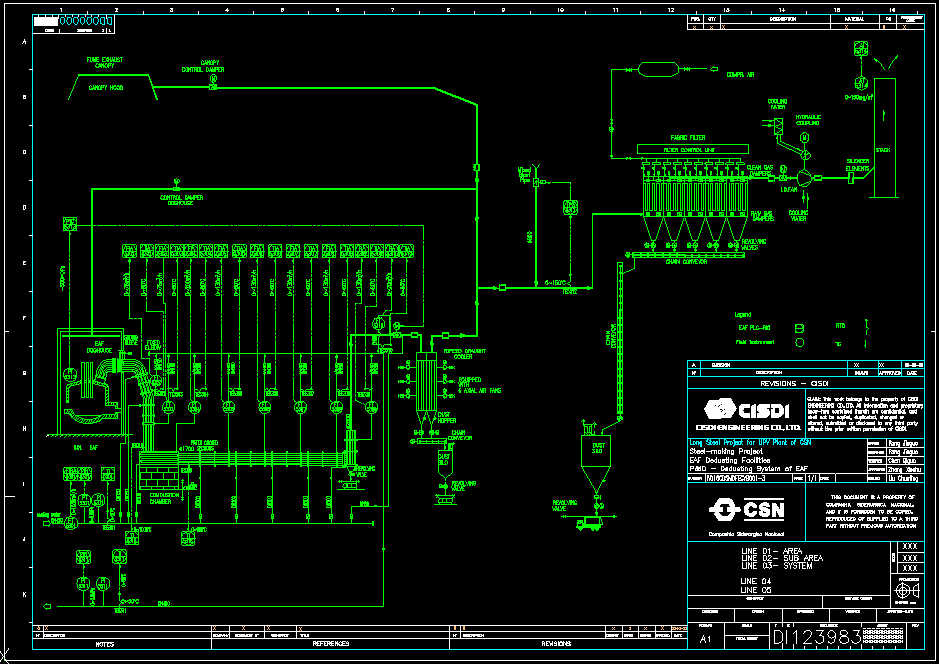939x664 pixels.
Task: Select the REFERENCES block heading
Action: 331,644
